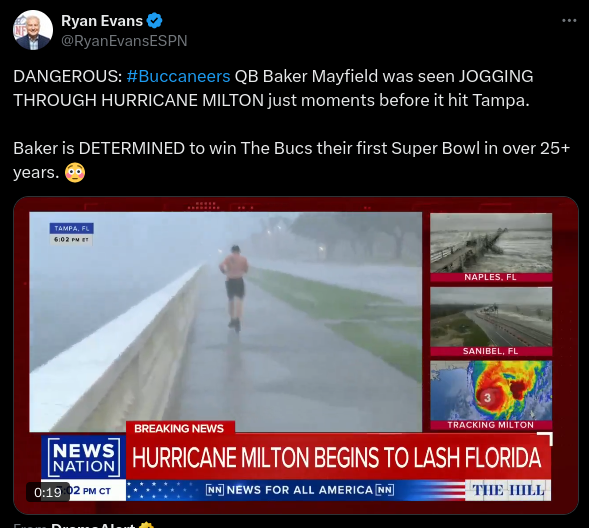Open the DramaAlert source link below the video

coord(93,525)
